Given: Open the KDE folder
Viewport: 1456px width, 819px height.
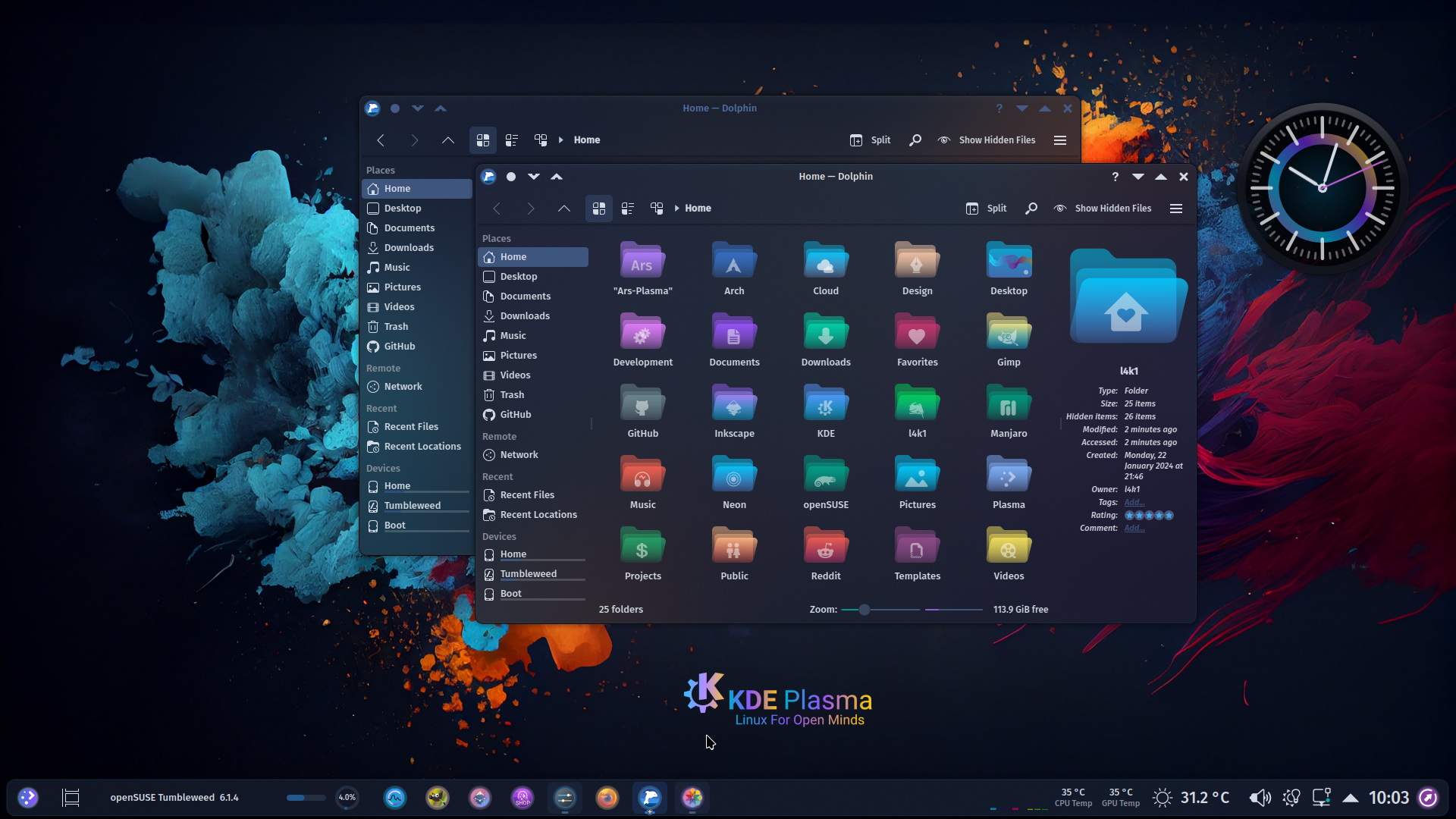Looking at the screenshot, I should coord(826,411).
